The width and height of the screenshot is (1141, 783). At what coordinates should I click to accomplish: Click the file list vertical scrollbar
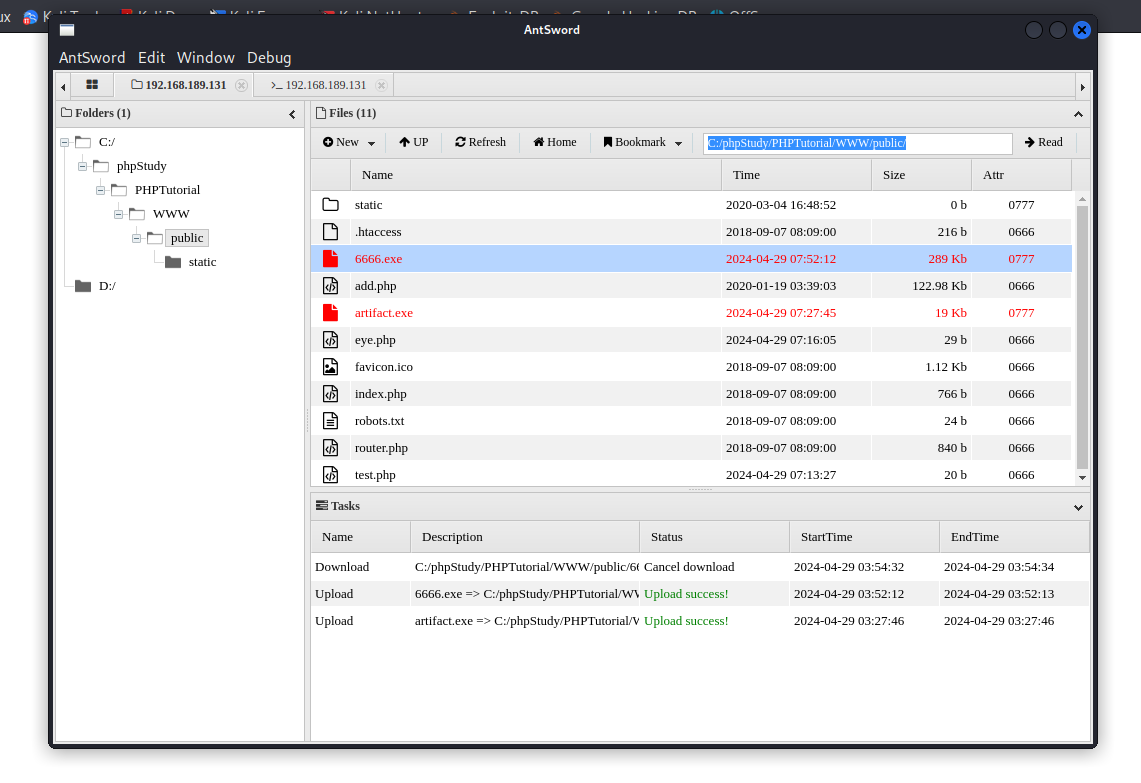(1082, 338)
